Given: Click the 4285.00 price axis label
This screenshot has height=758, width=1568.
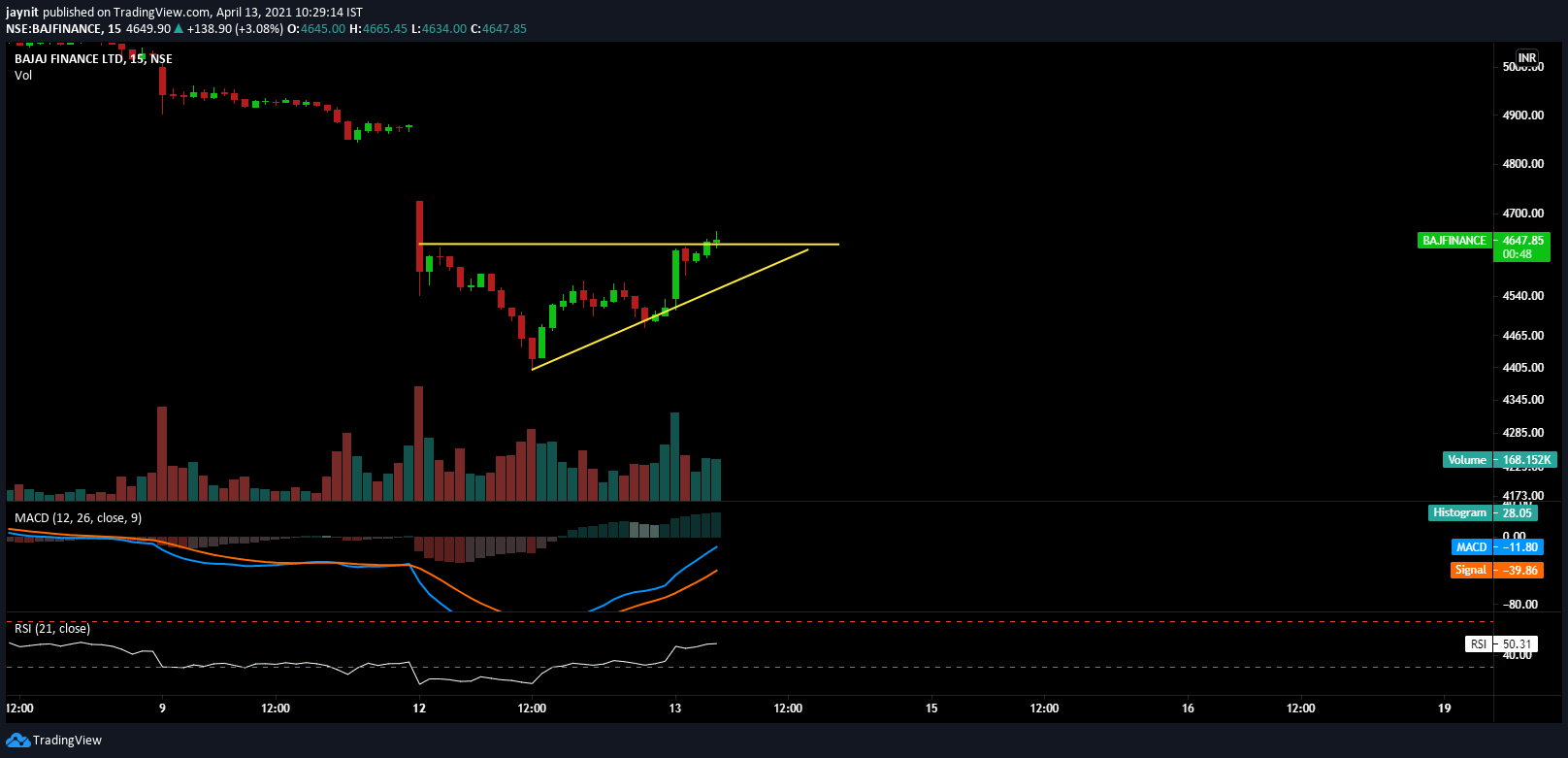Looking at the screenshot, I should [x=1522, y=433].
